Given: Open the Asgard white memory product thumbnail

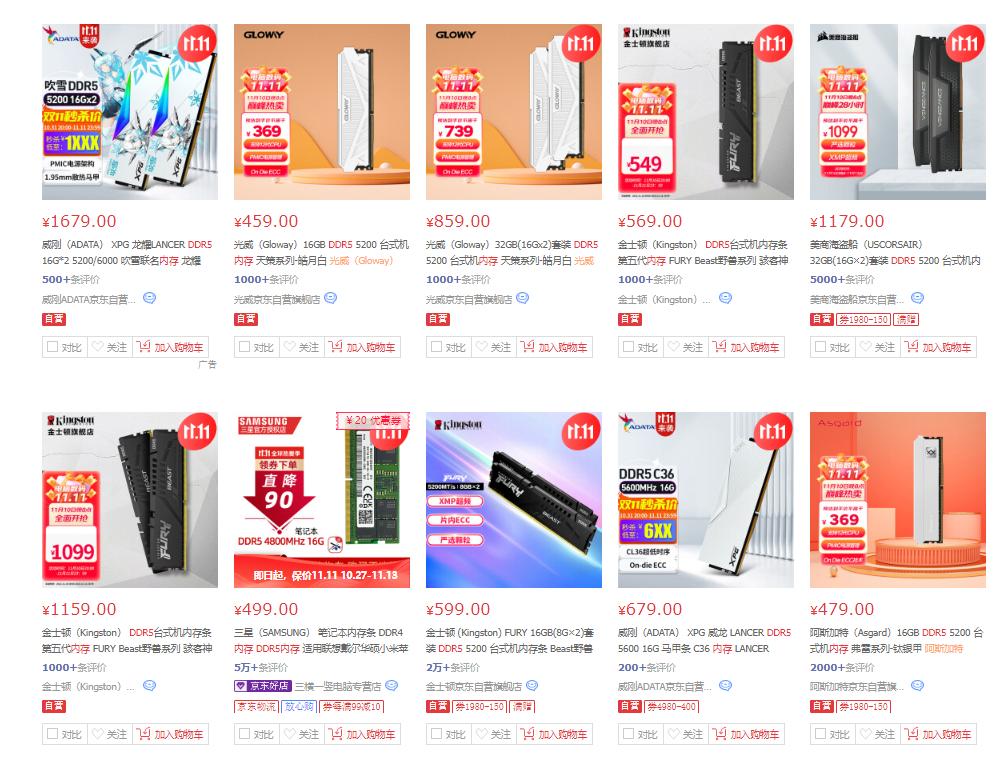Looking at the screenshot, I should [898, 500].
